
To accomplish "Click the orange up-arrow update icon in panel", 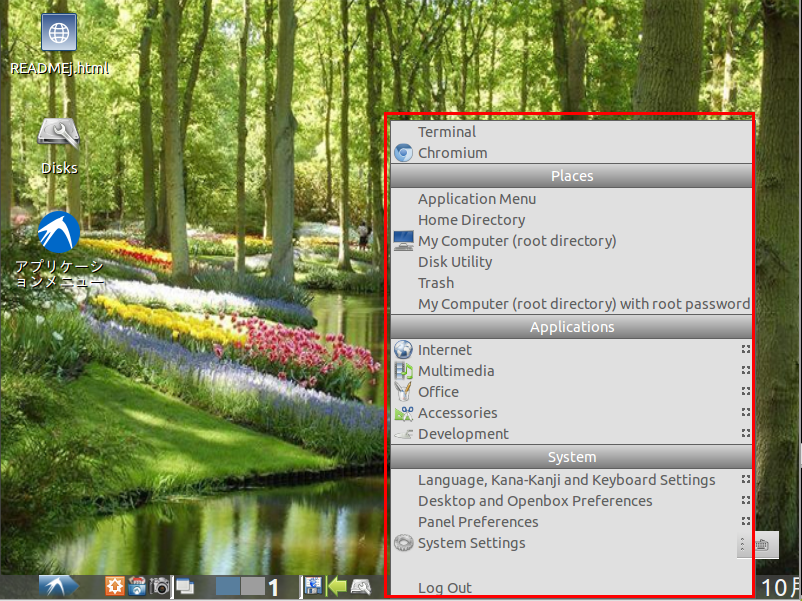I will coord(115,586).
